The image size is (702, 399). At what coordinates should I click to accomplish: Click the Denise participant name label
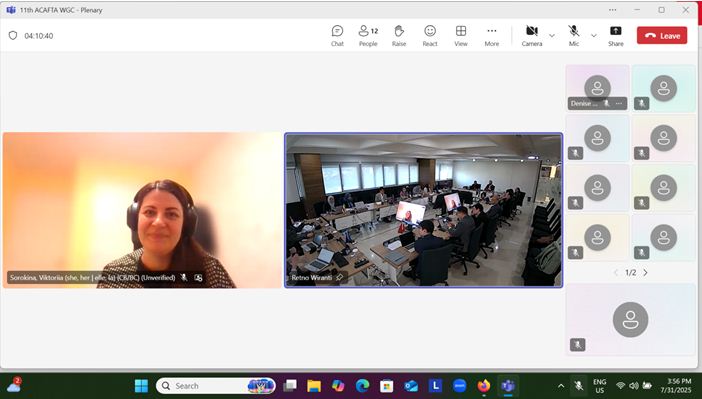tap(584, 103)
